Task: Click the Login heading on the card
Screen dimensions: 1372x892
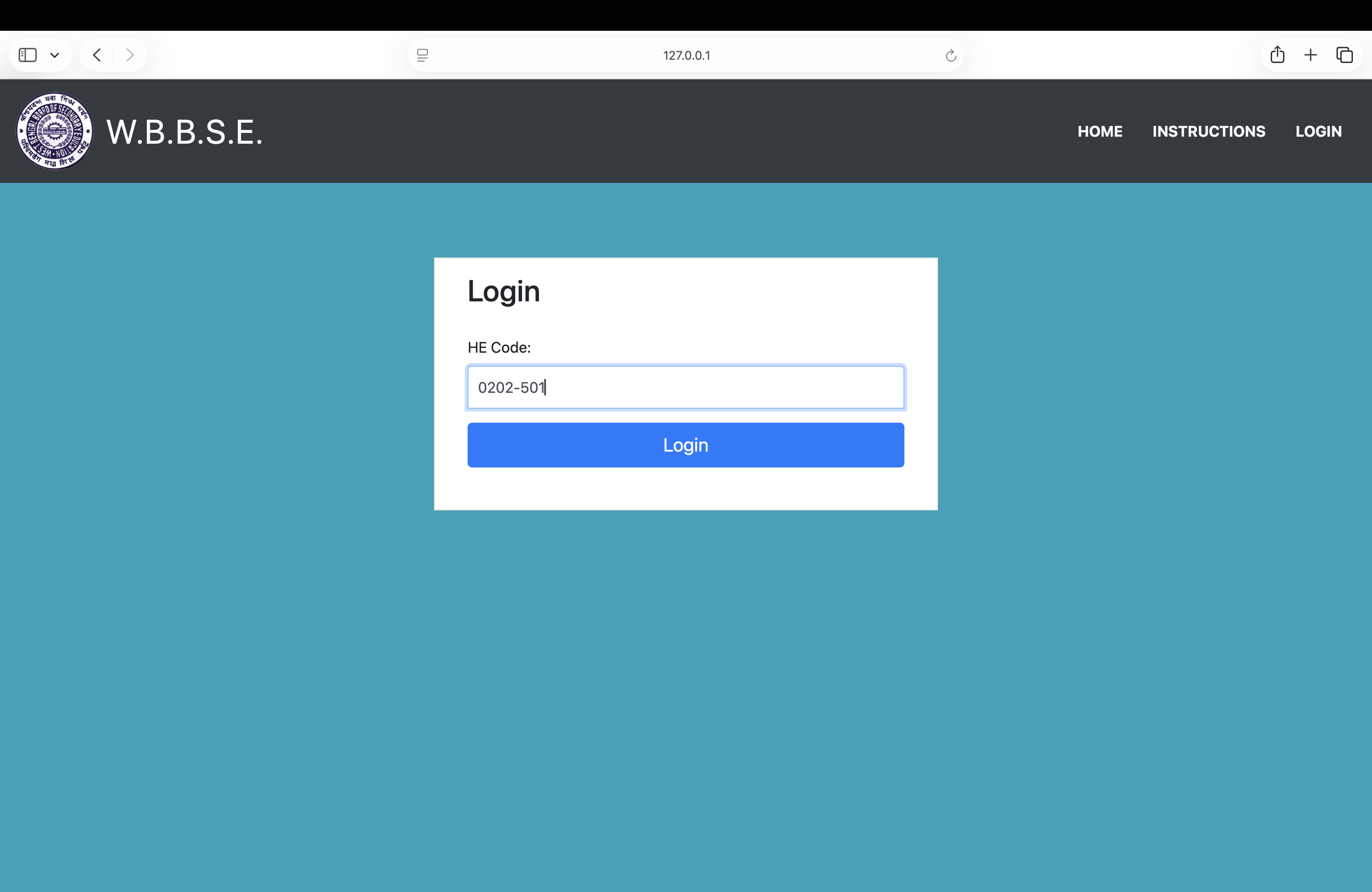Action: [503, 291]
